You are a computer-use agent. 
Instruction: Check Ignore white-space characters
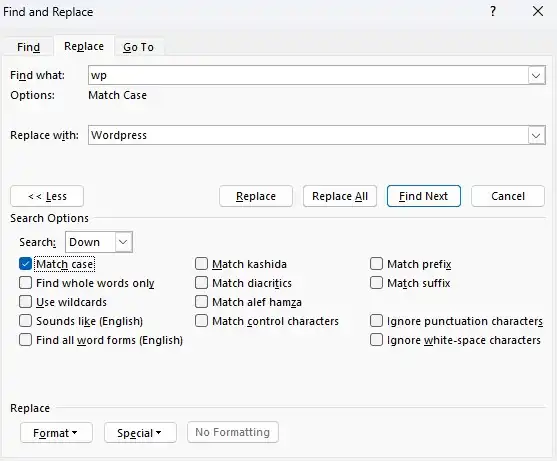click(376, 340)
